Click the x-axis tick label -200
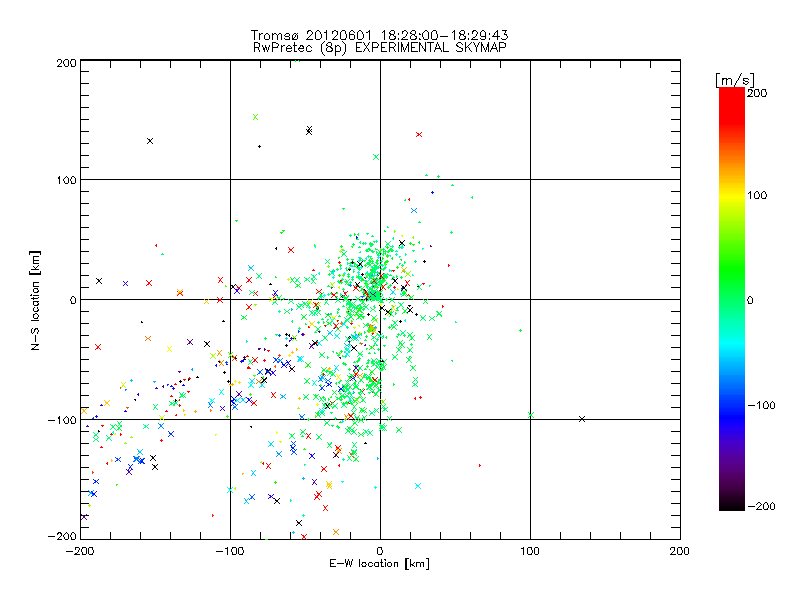 tap(80, 551)
